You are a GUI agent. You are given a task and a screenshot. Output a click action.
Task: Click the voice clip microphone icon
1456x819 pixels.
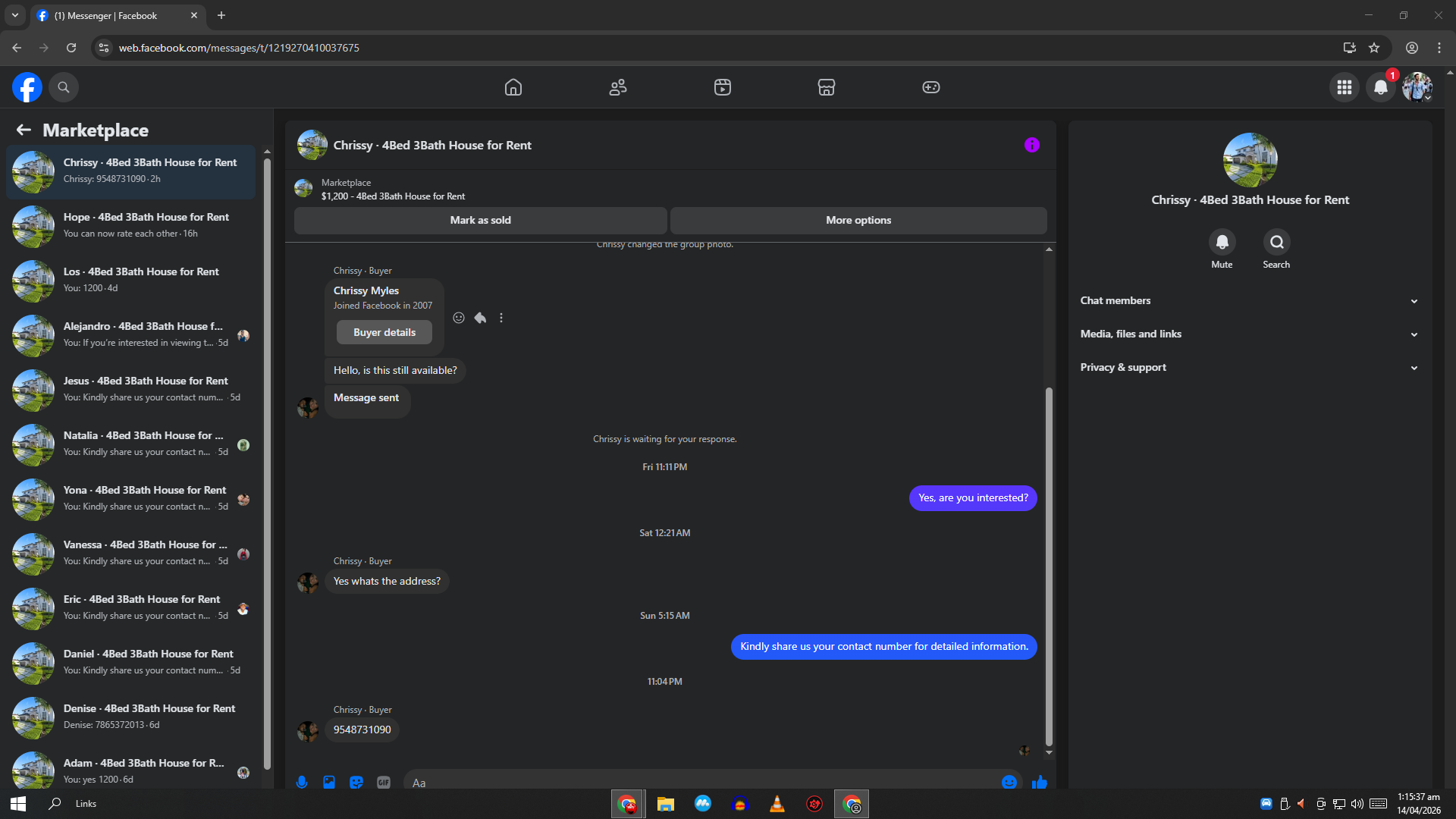pyautogui.click(x=302, y=782)
